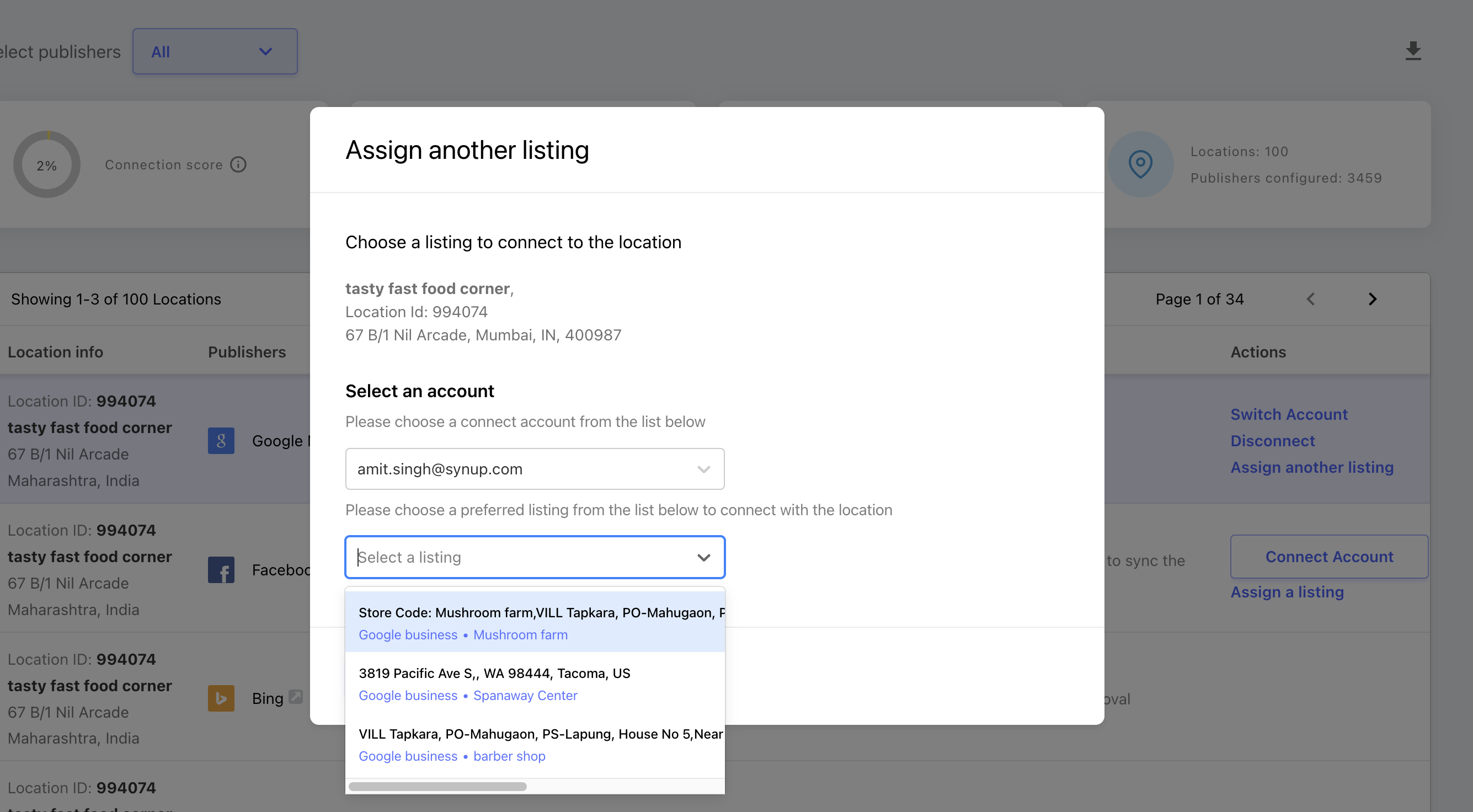The height and width of the screenshot is (812, 1473).
Task: Click the Facebook publisher icon
Action: [221, 569]
